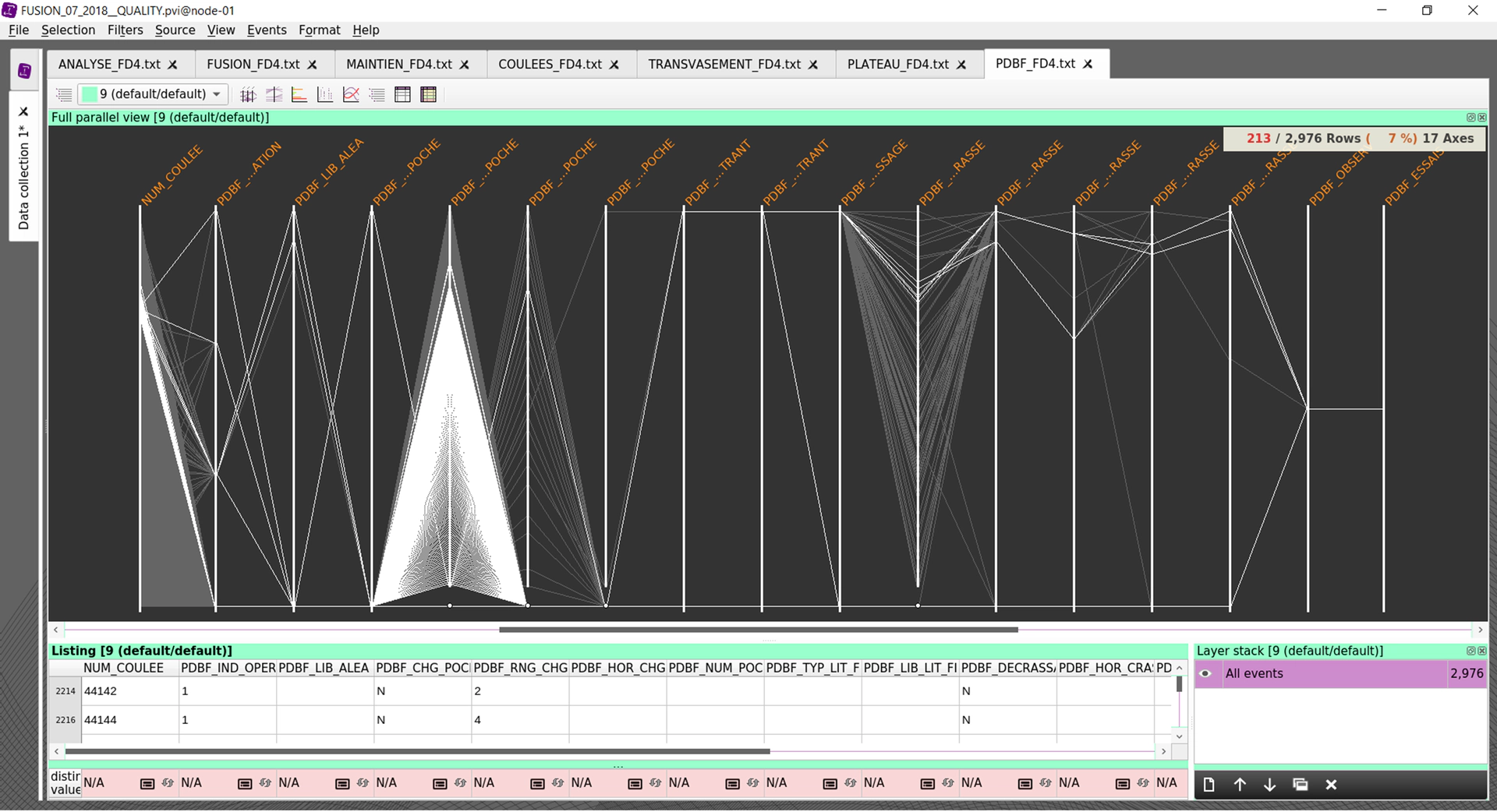Collapse the Data collection 1 side panel
Viewport: 1497px width, 812px height.
[x=23, y=111]
